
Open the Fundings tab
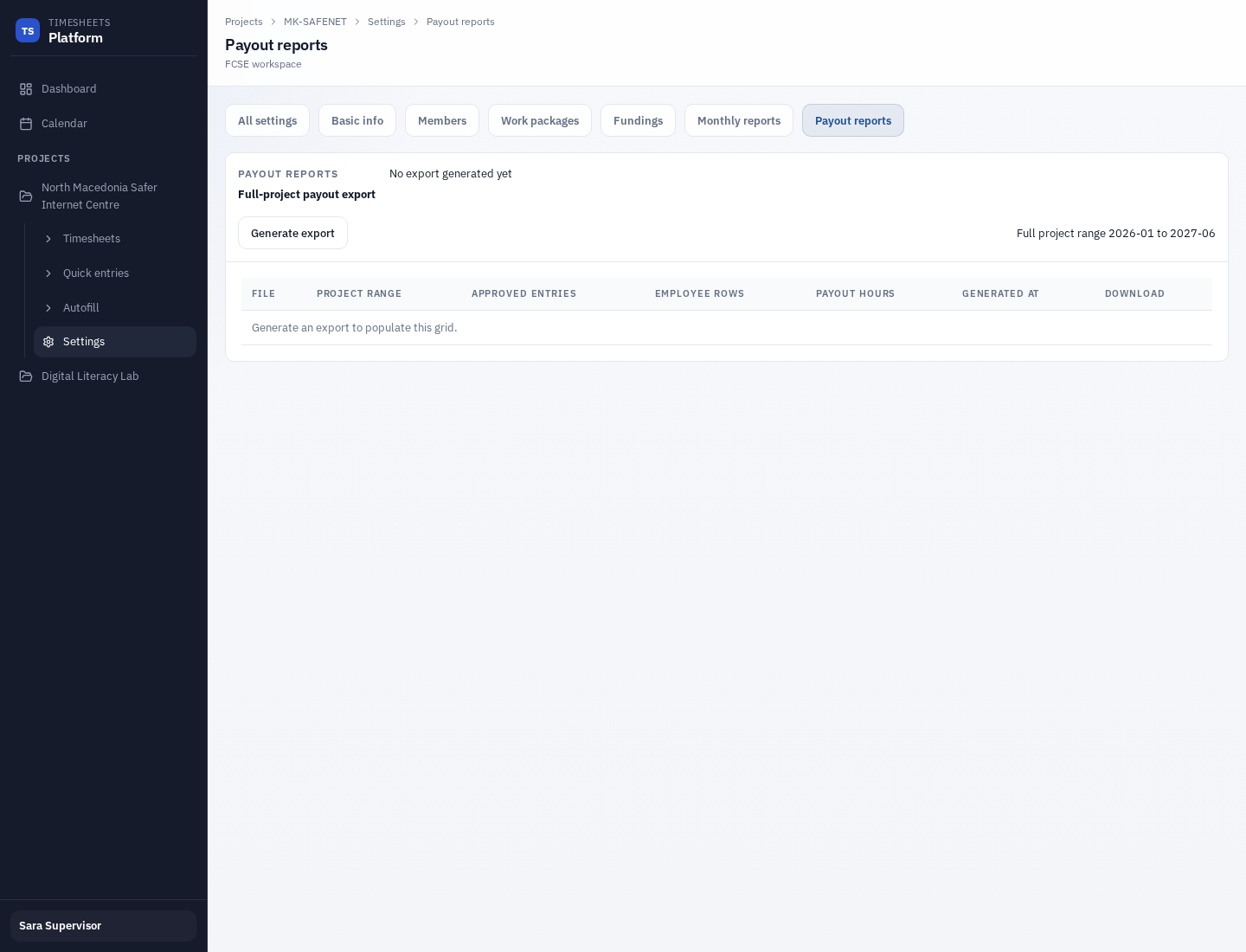click(x=638, y=120)
